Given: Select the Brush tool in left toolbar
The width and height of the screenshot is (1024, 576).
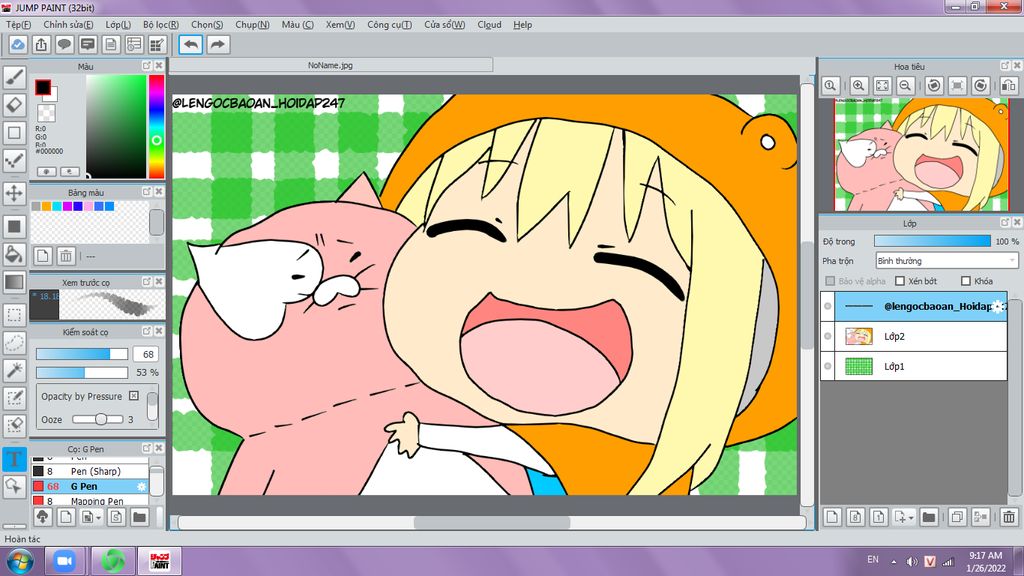Looking at the screenshot, I should [x=14, y=76].
